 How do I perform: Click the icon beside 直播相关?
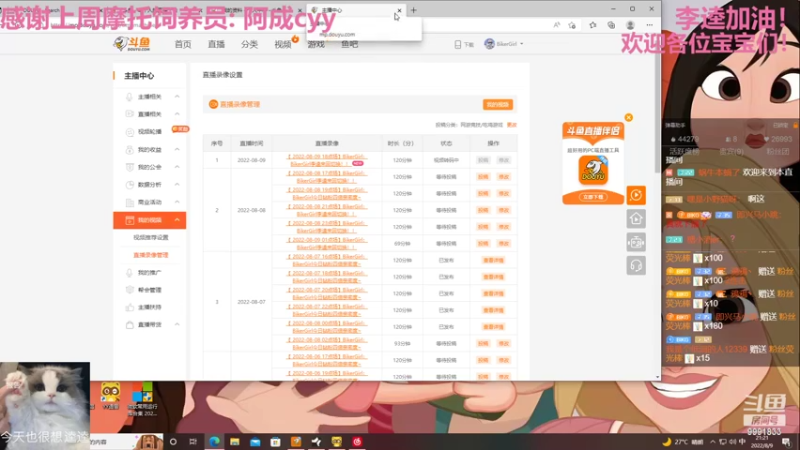129,114
